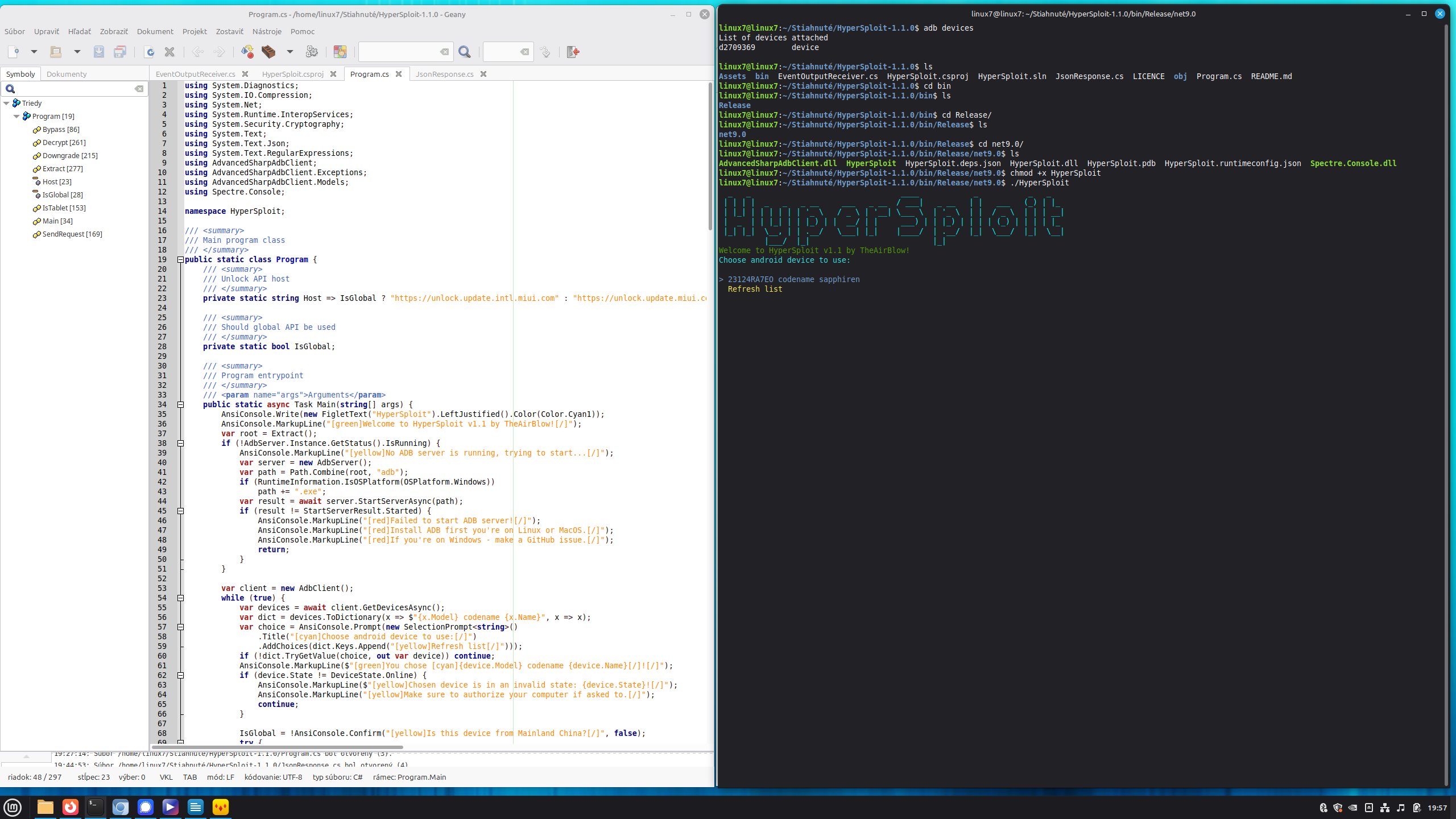Click the Save all files icon
Viewport: 1456px width, 819px height.
[120, 52]
